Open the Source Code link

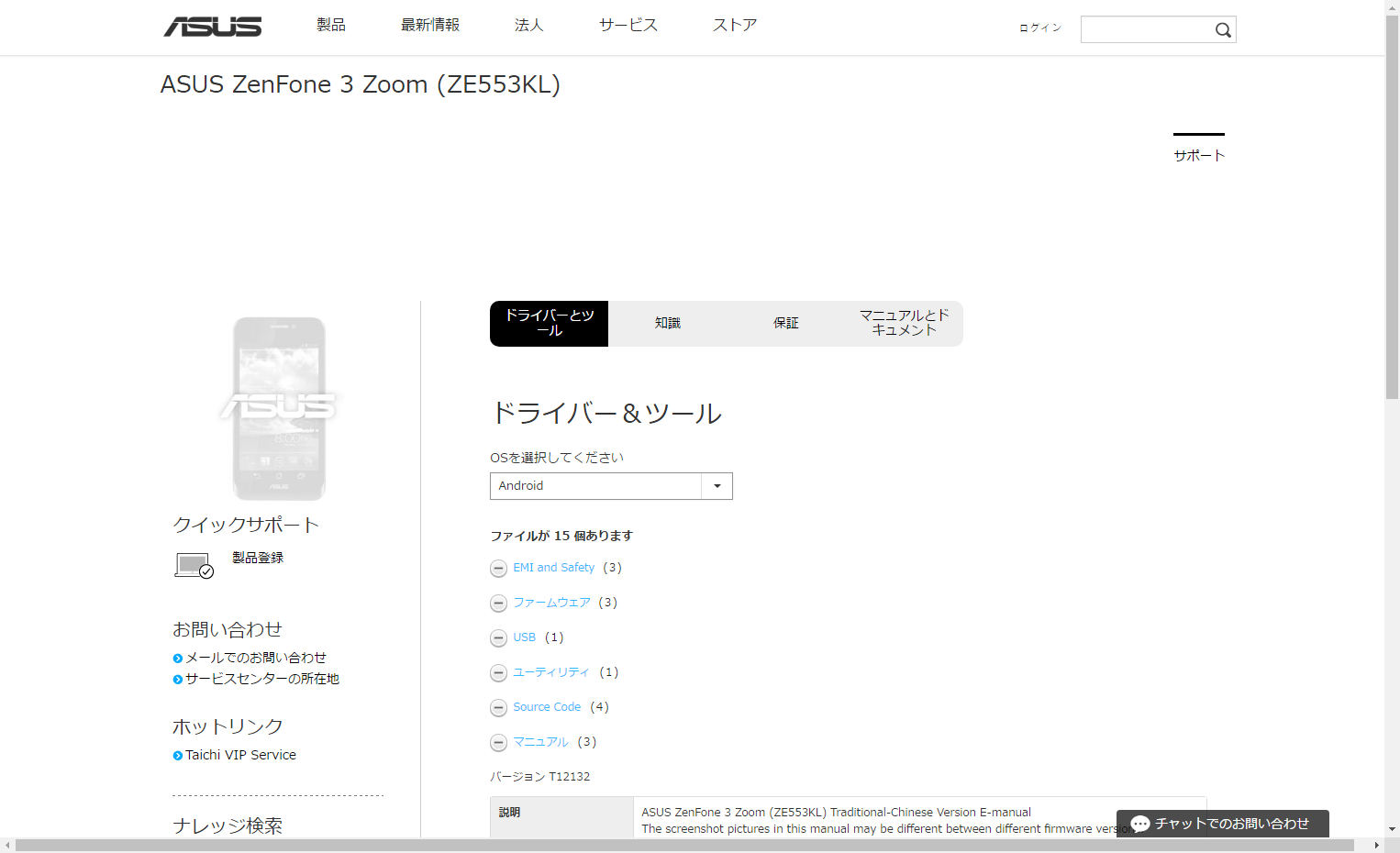[547, 707]
